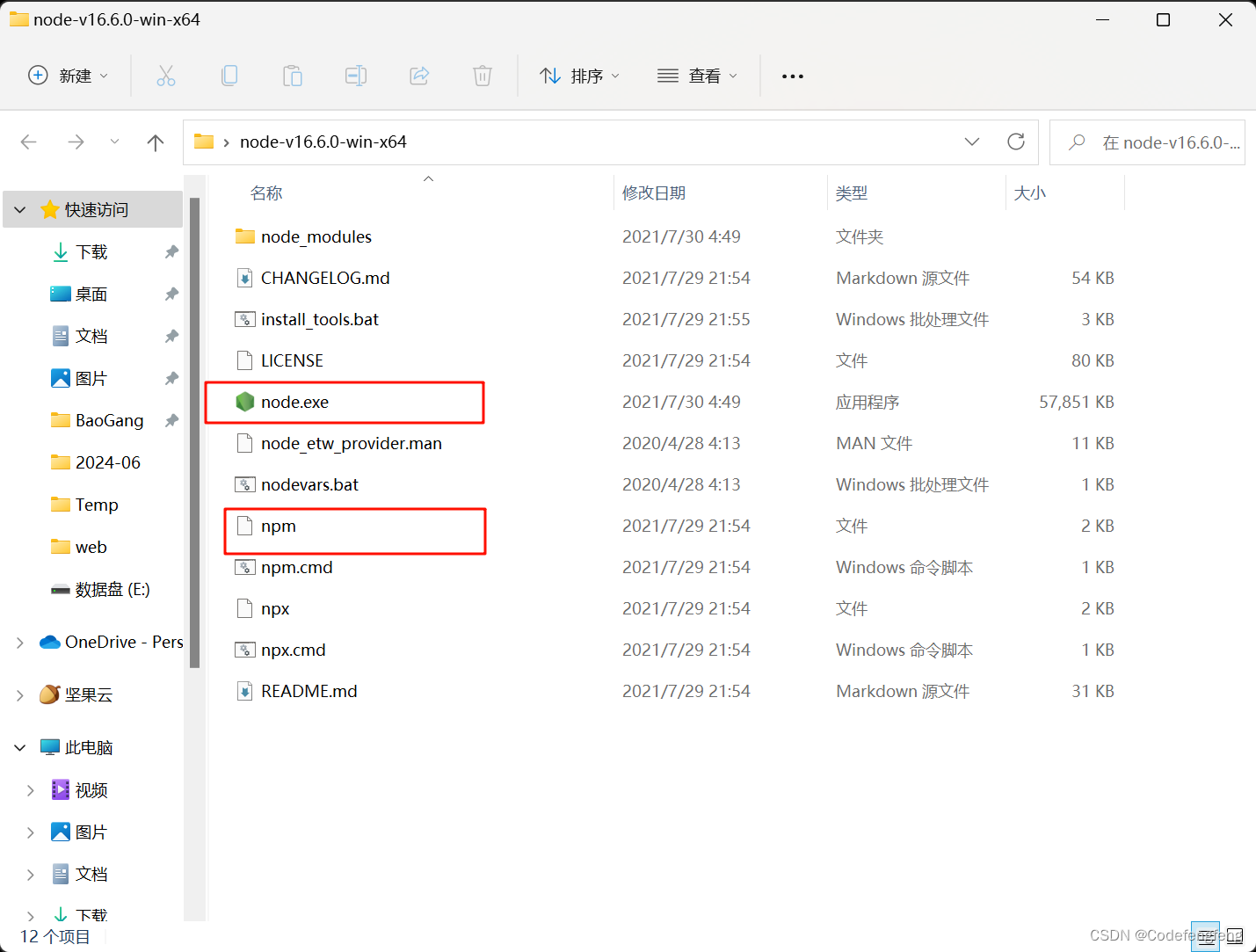Expand the 坚果云 tree node
The height and width of the screenshot is (952, 1256).
coord(20,695)
